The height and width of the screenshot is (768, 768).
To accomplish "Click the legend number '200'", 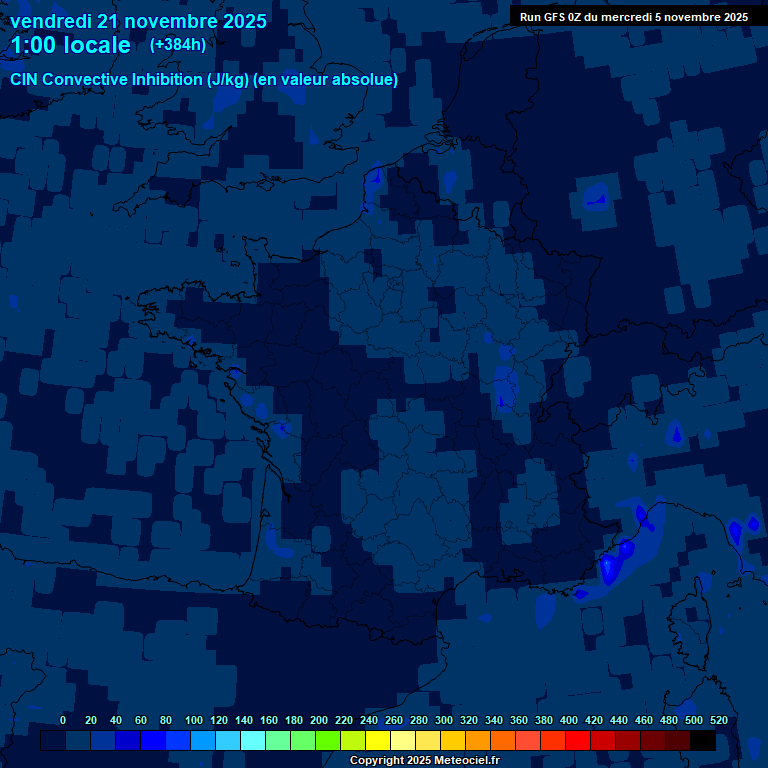I will (x=319, y=720).
